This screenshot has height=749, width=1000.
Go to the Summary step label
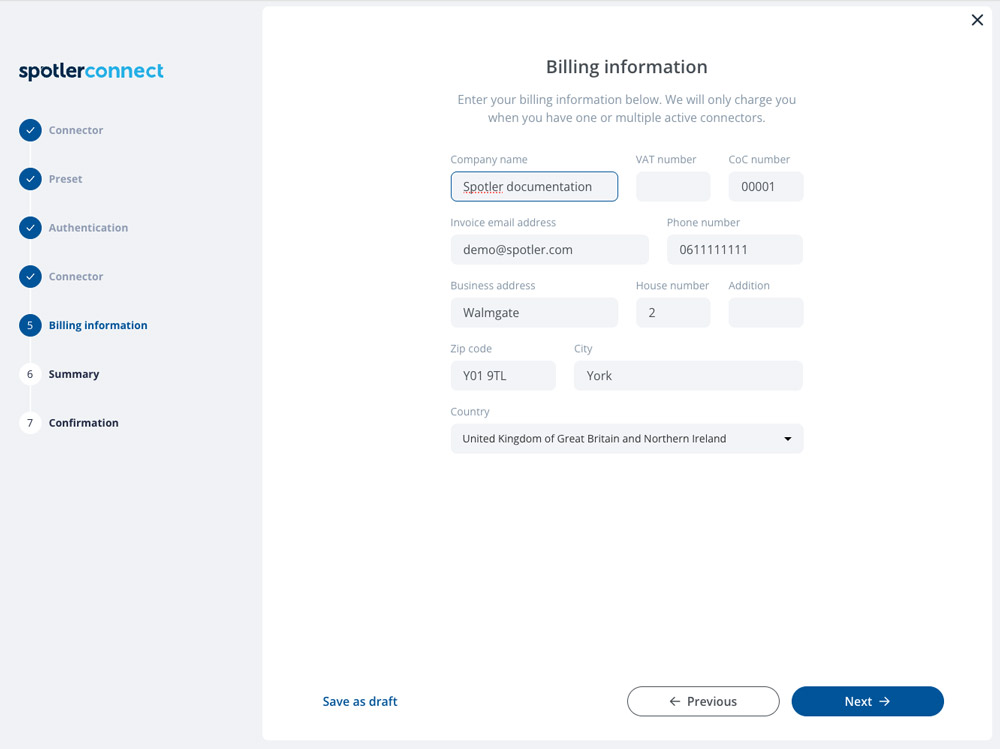pyautogui.click(x=74, y=374)
